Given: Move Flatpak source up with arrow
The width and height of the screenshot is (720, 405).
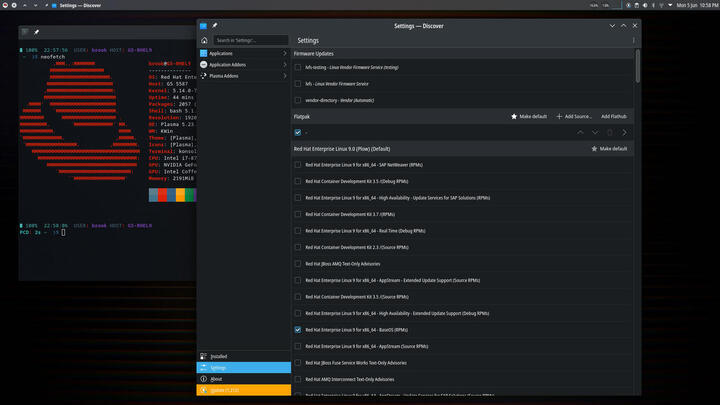Looking at the screenshot, I should click(x=580, y=132).
